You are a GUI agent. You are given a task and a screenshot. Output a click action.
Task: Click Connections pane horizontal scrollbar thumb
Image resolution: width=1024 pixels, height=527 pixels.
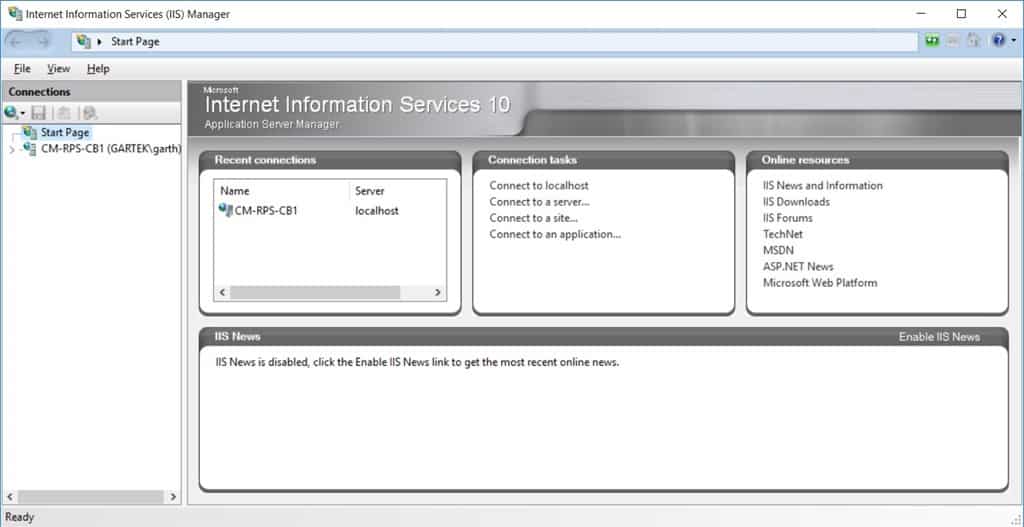coord(90,497)
